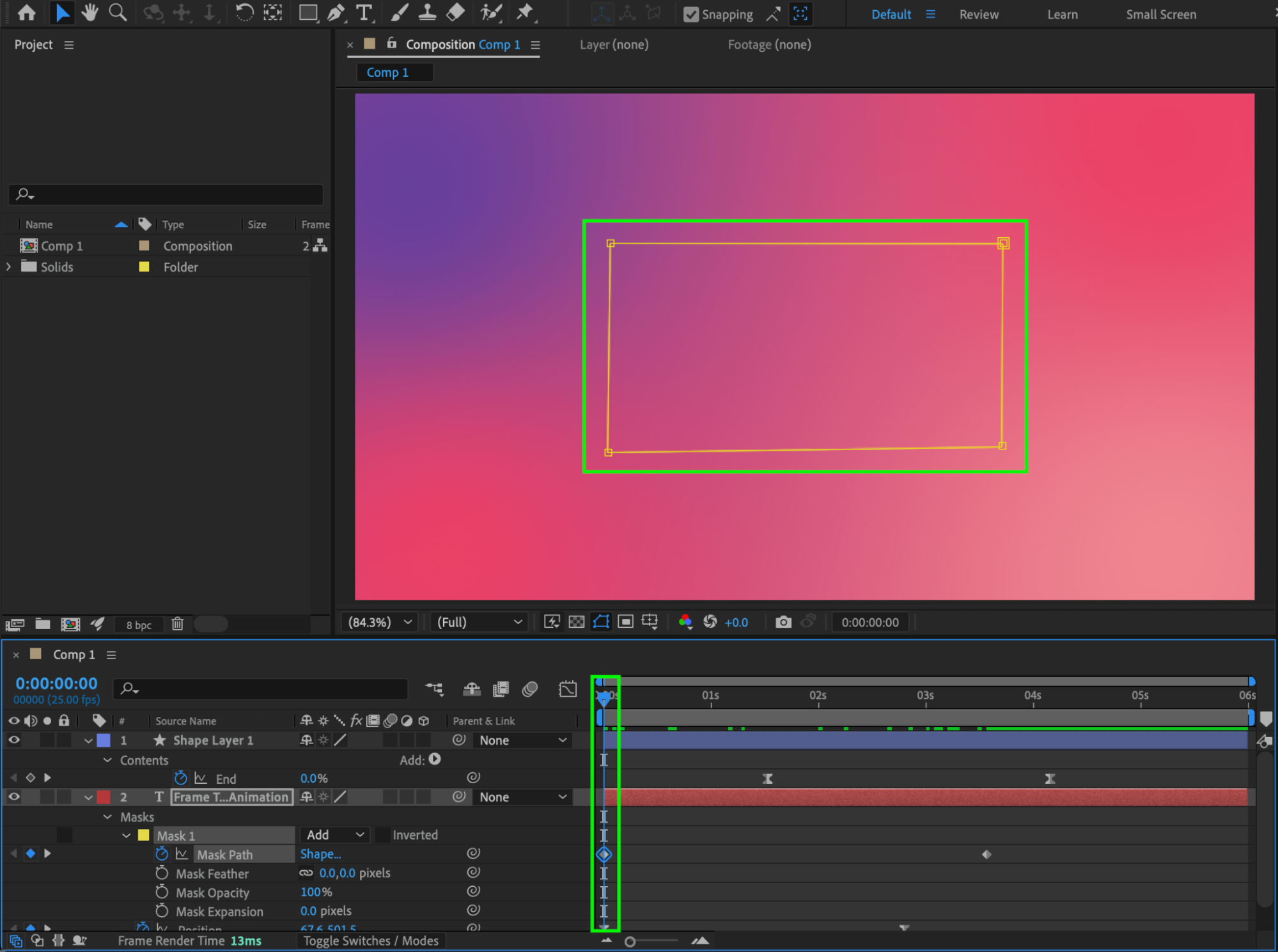The width and height of the screenshot is (1278, 952).
Task: Disable the Snapping checkbox
Action: pyautogui.click(x=690, y=14)
